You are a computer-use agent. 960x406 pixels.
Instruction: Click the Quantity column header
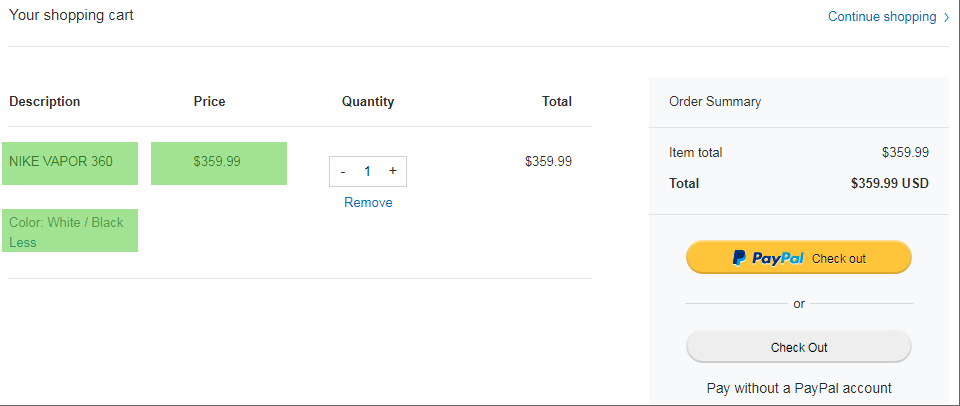click(x=368, y=101)
